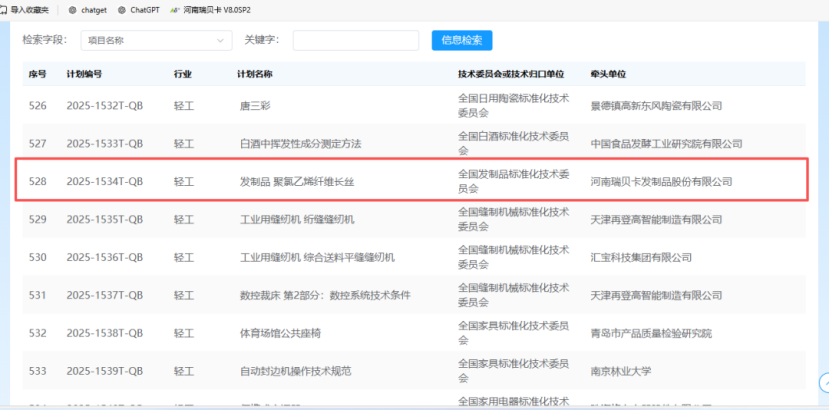Viewport: 830px width, 411px height.
Task: Click the 行业 column header
Action: [x=183, y=75]
